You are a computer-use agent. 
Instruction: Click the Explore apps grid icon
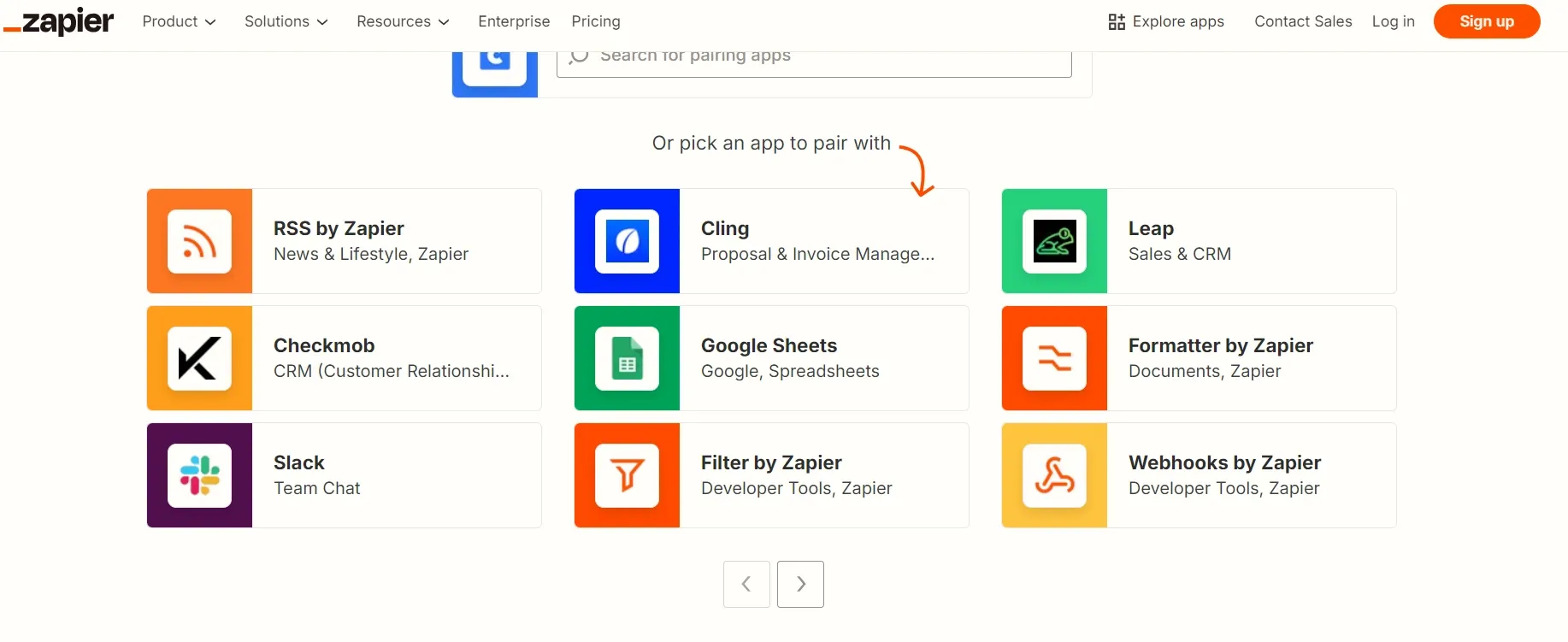(x=1117, y=22)
